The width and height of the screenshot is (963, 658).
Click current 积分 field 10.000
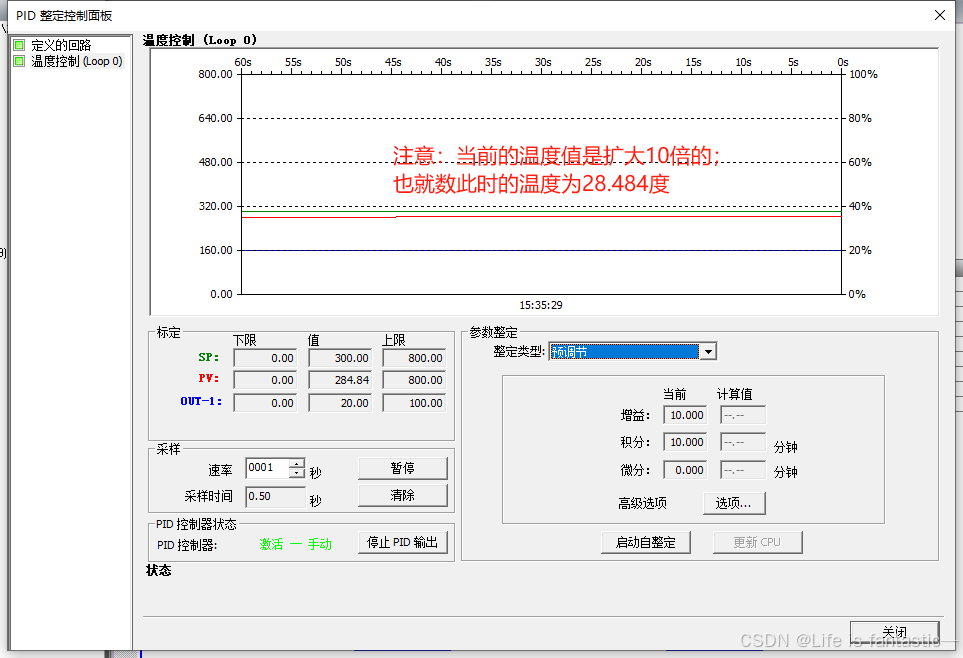pyautogui.click(x=685, y=442)
